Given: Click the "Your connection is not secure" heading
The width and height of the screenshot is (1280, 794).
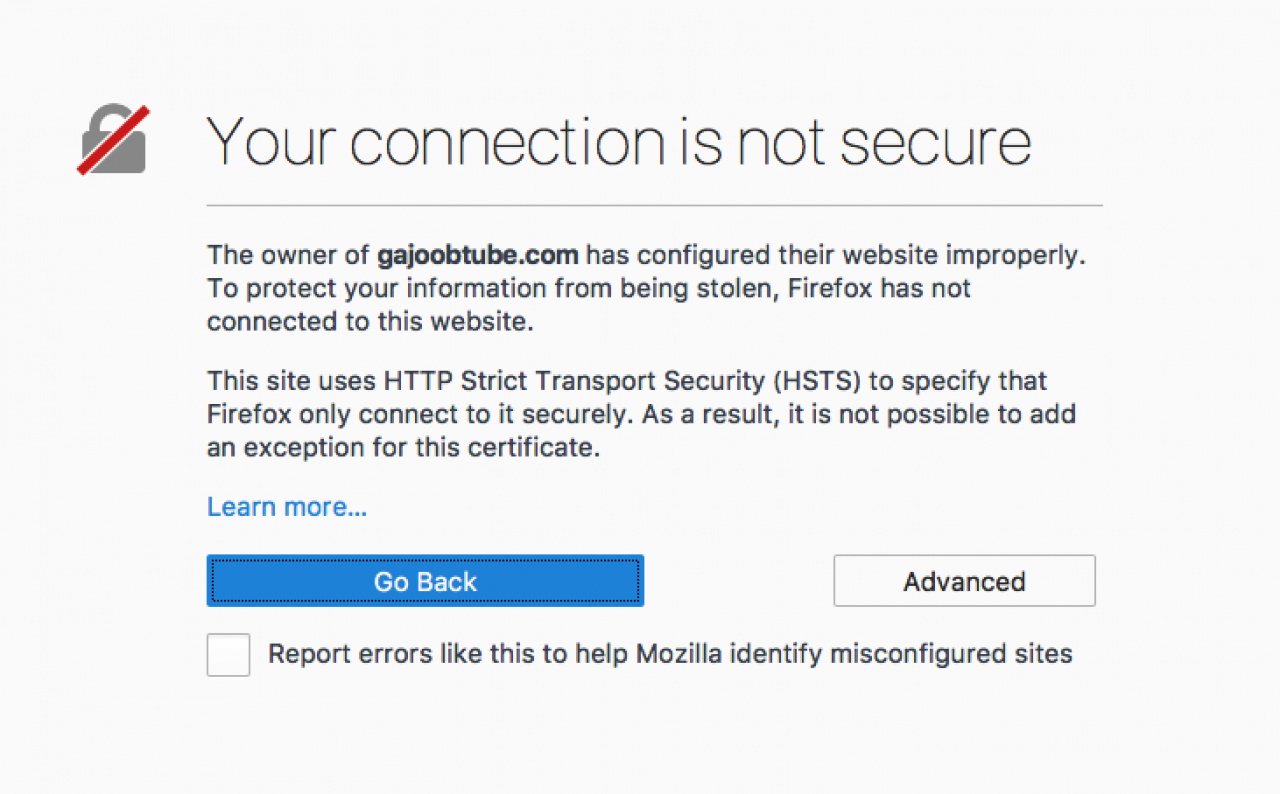Looking at the screenshot, I should pos(618,140).
